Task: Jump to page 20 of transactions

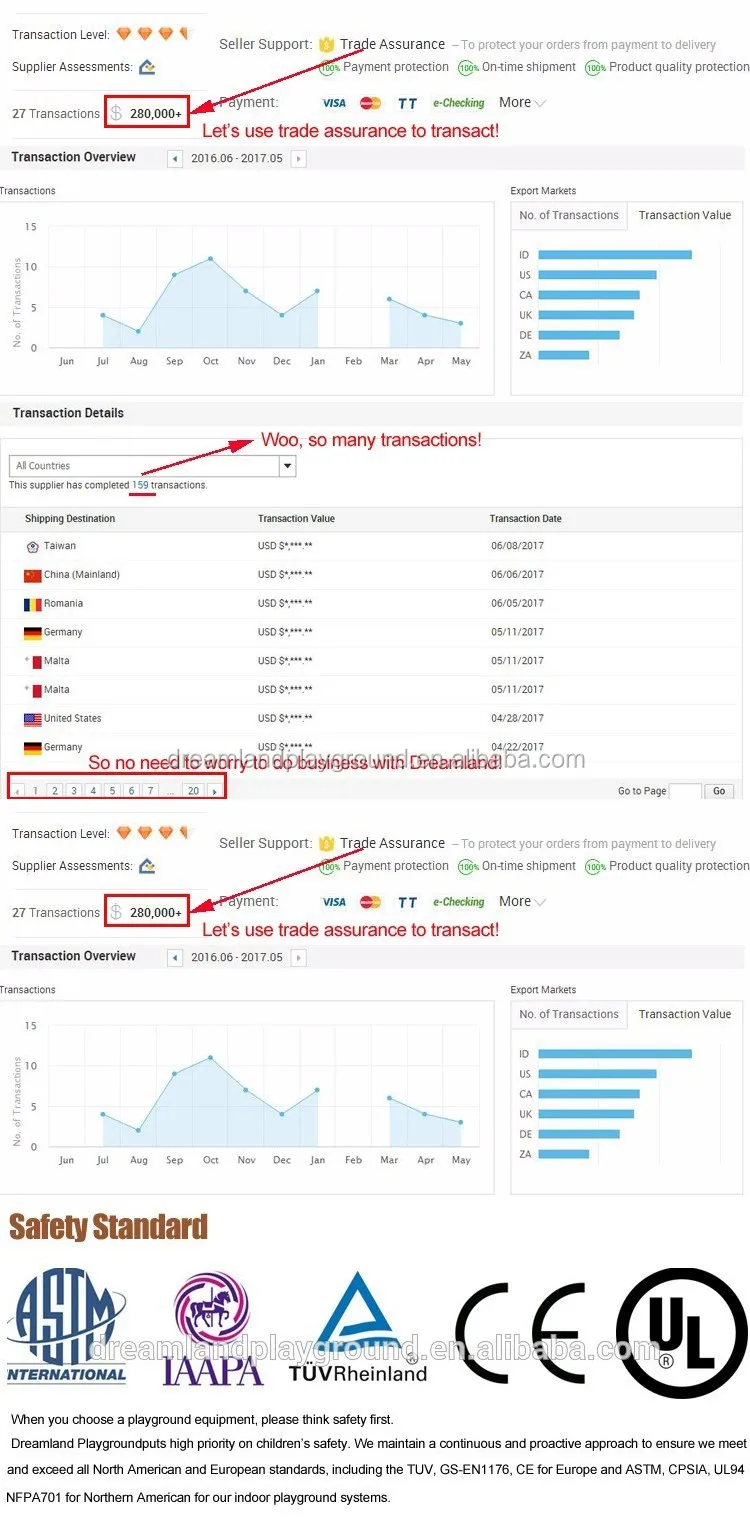Action: [x=193, y=790]
